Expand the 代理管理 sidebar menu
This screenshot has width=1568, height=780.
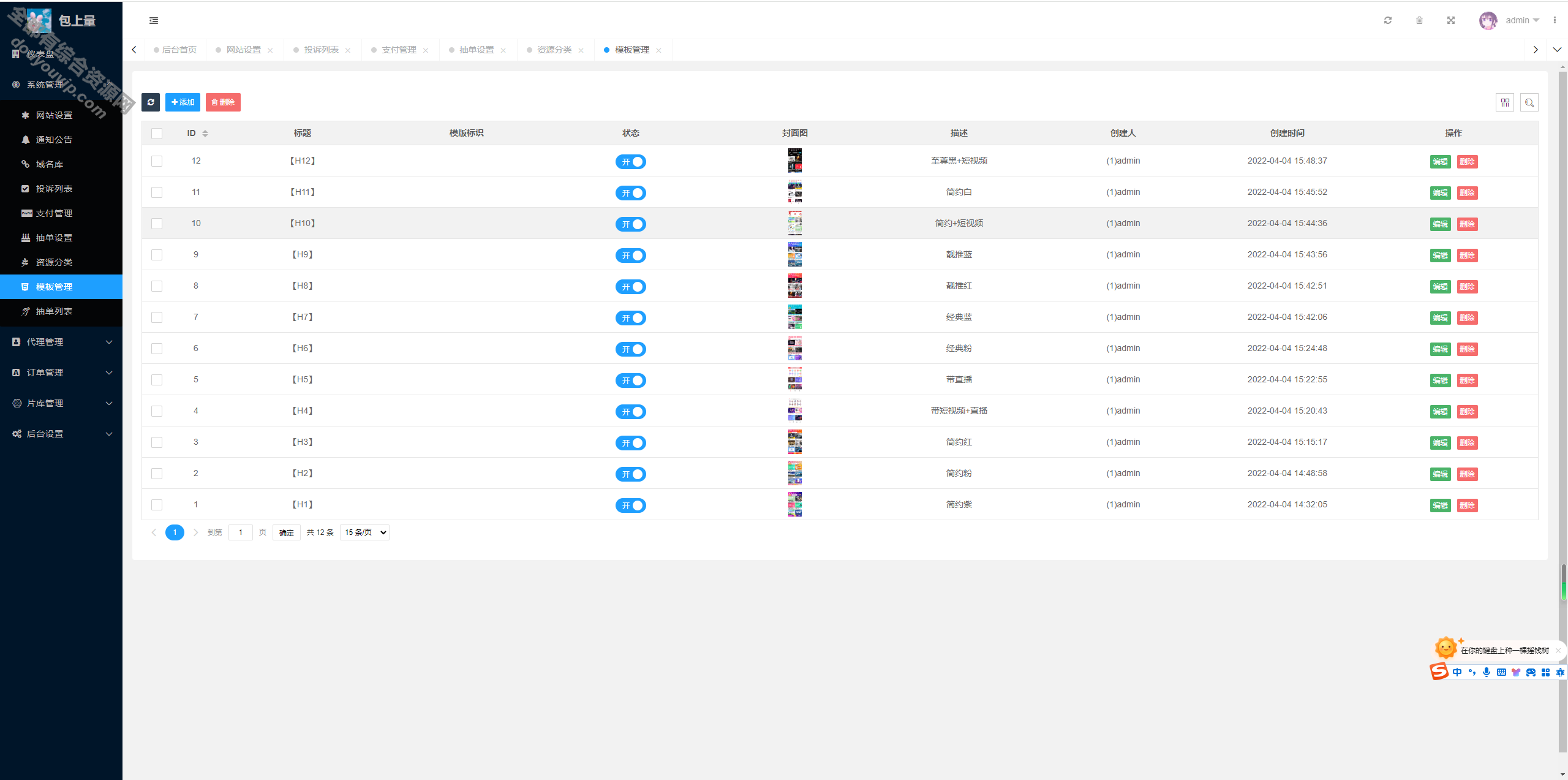[61, 342]
